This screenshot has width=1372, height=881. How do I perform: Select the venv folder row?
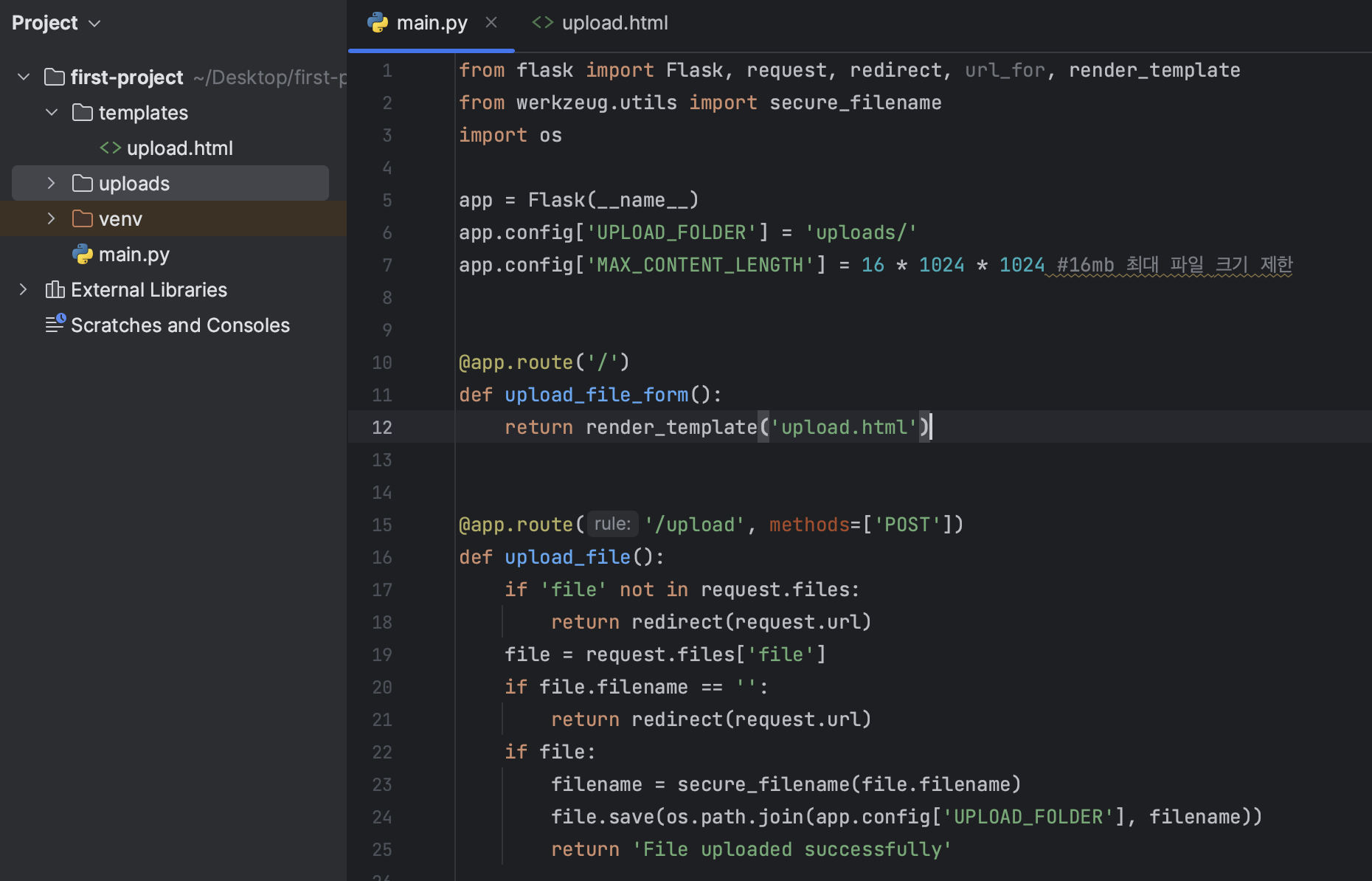click(x=173, y=218)
